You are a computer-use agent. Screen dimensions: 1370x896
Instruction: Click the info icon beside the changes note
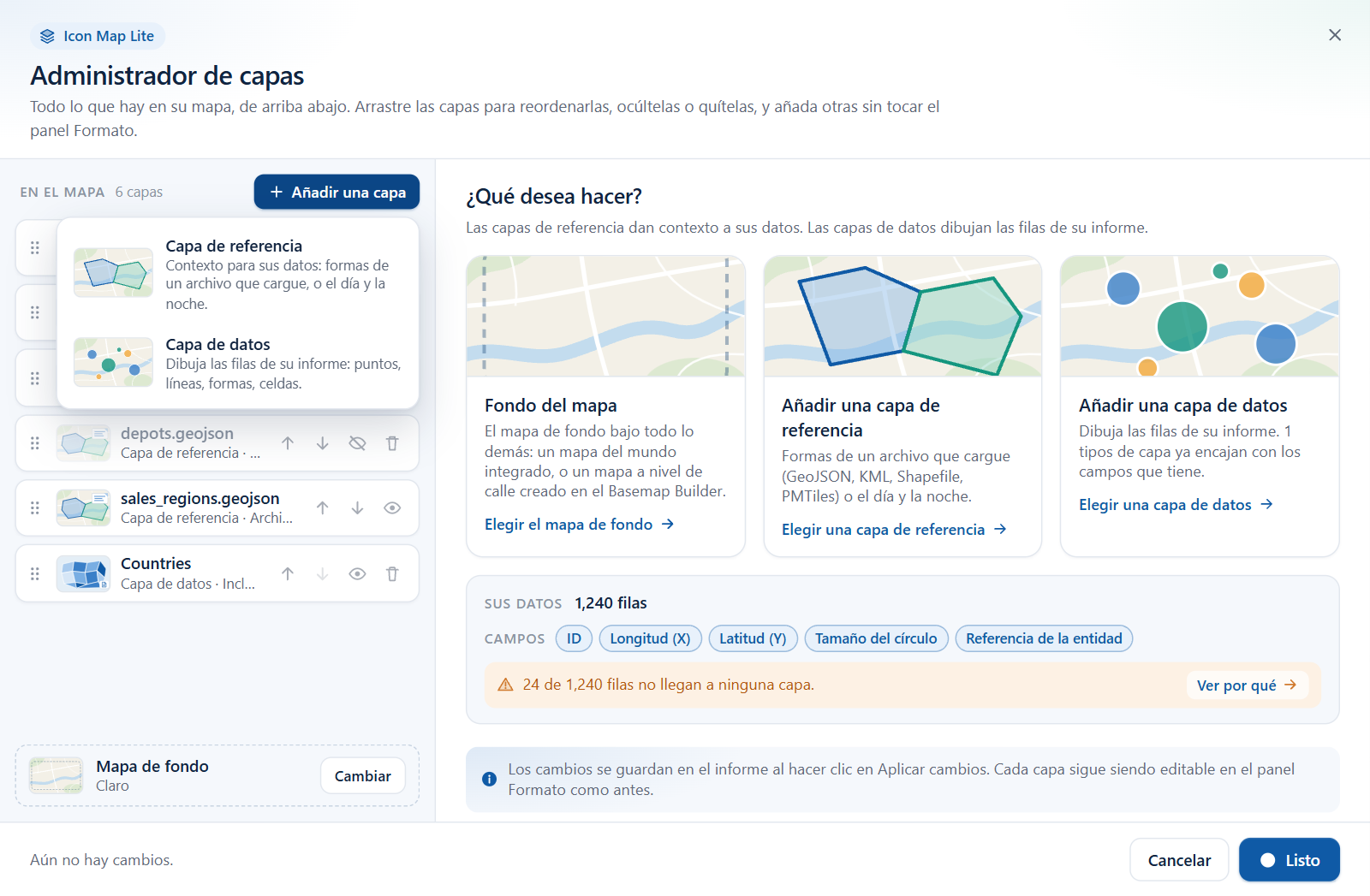pos(489,780)
